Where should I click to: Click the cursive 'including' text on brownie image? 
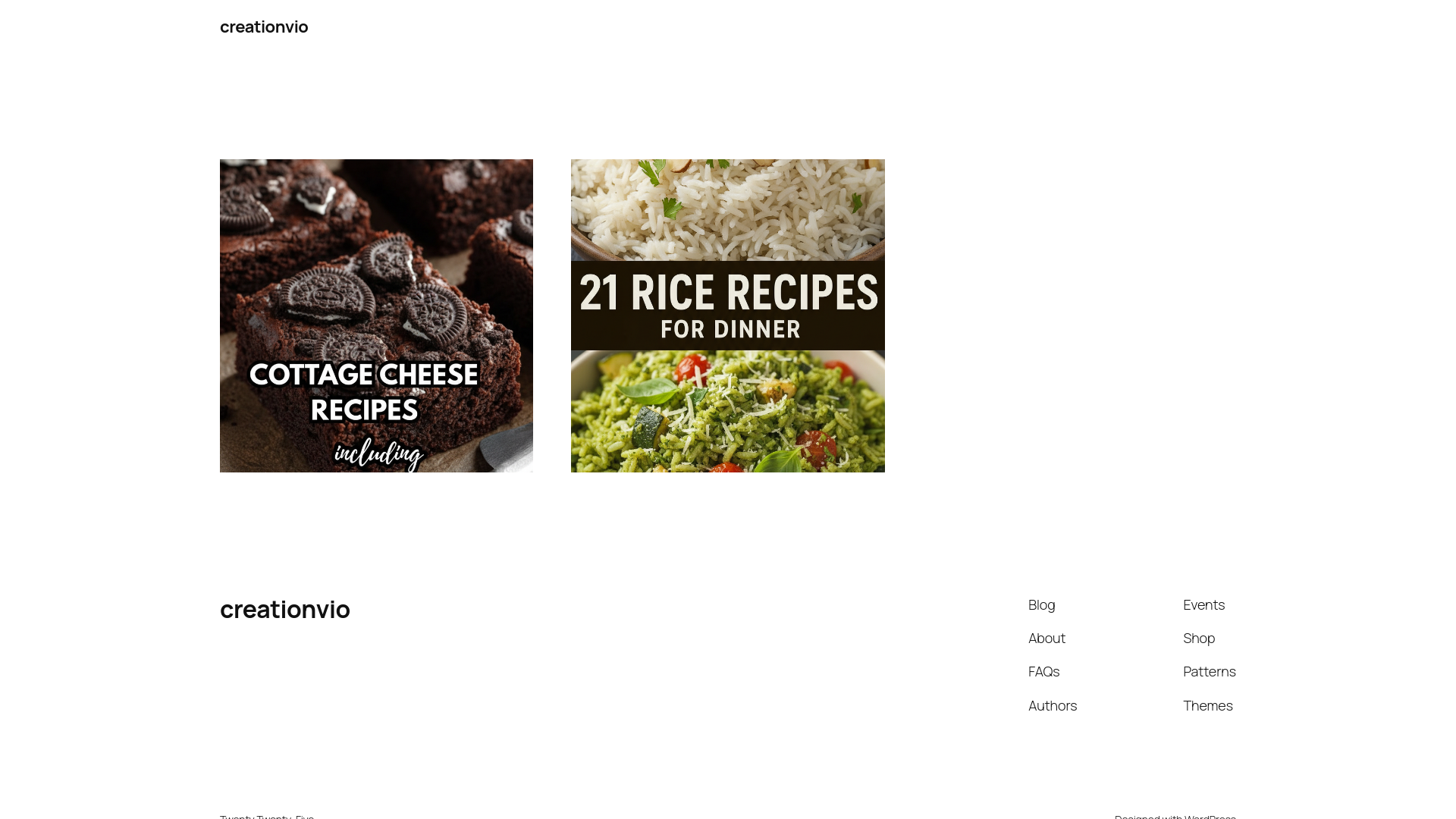point(378,453)
